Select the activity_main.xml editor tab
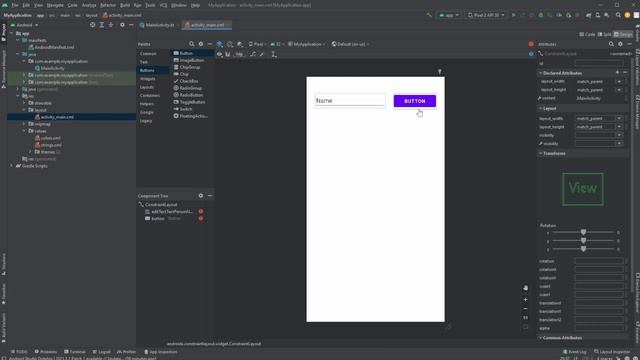Image resolution: width=640 pixels, height=360 pixels. click(206, 25)
